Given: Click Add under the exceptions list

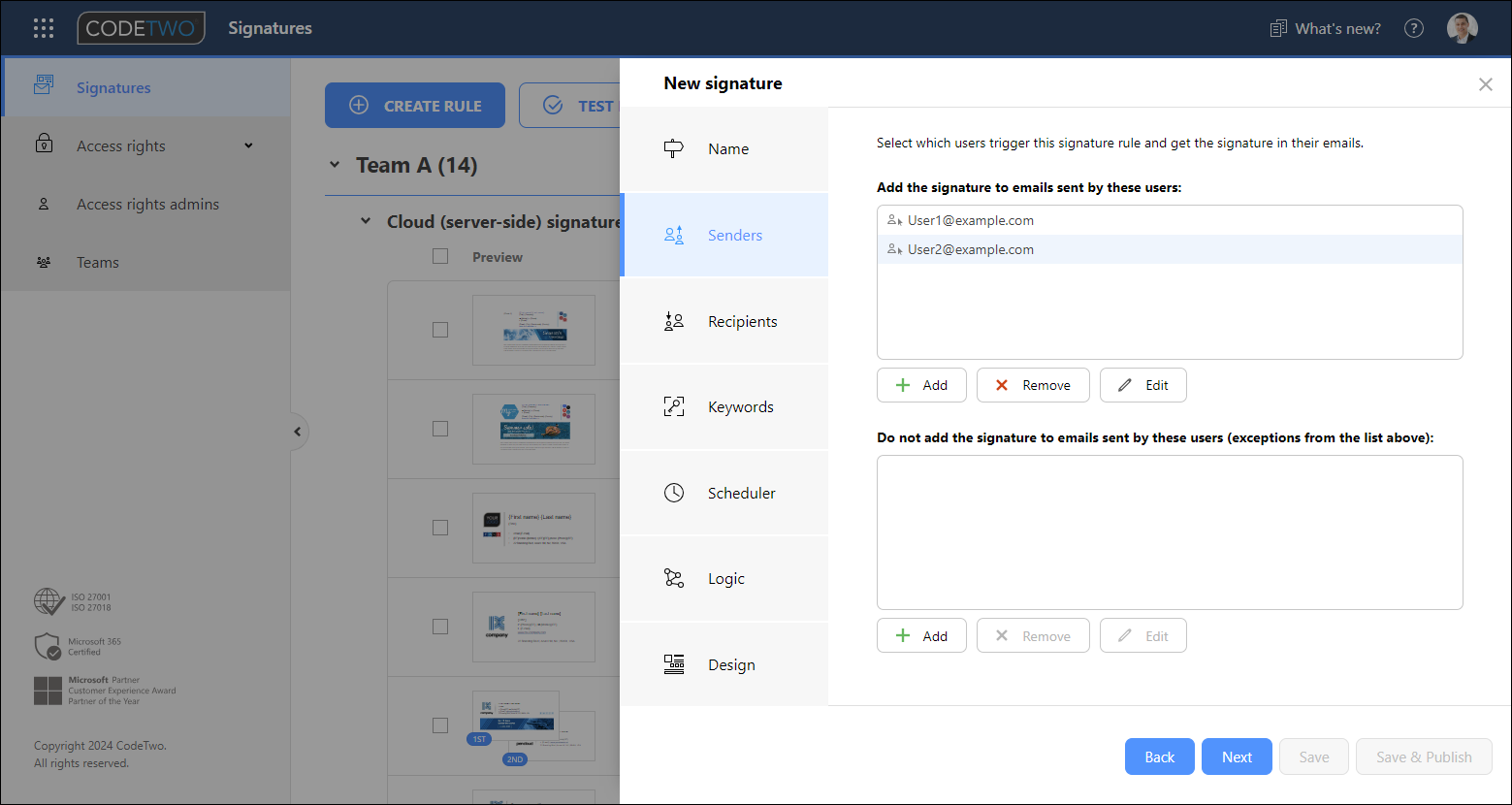Looking at the screenshot, I should [x=921, y=636].
